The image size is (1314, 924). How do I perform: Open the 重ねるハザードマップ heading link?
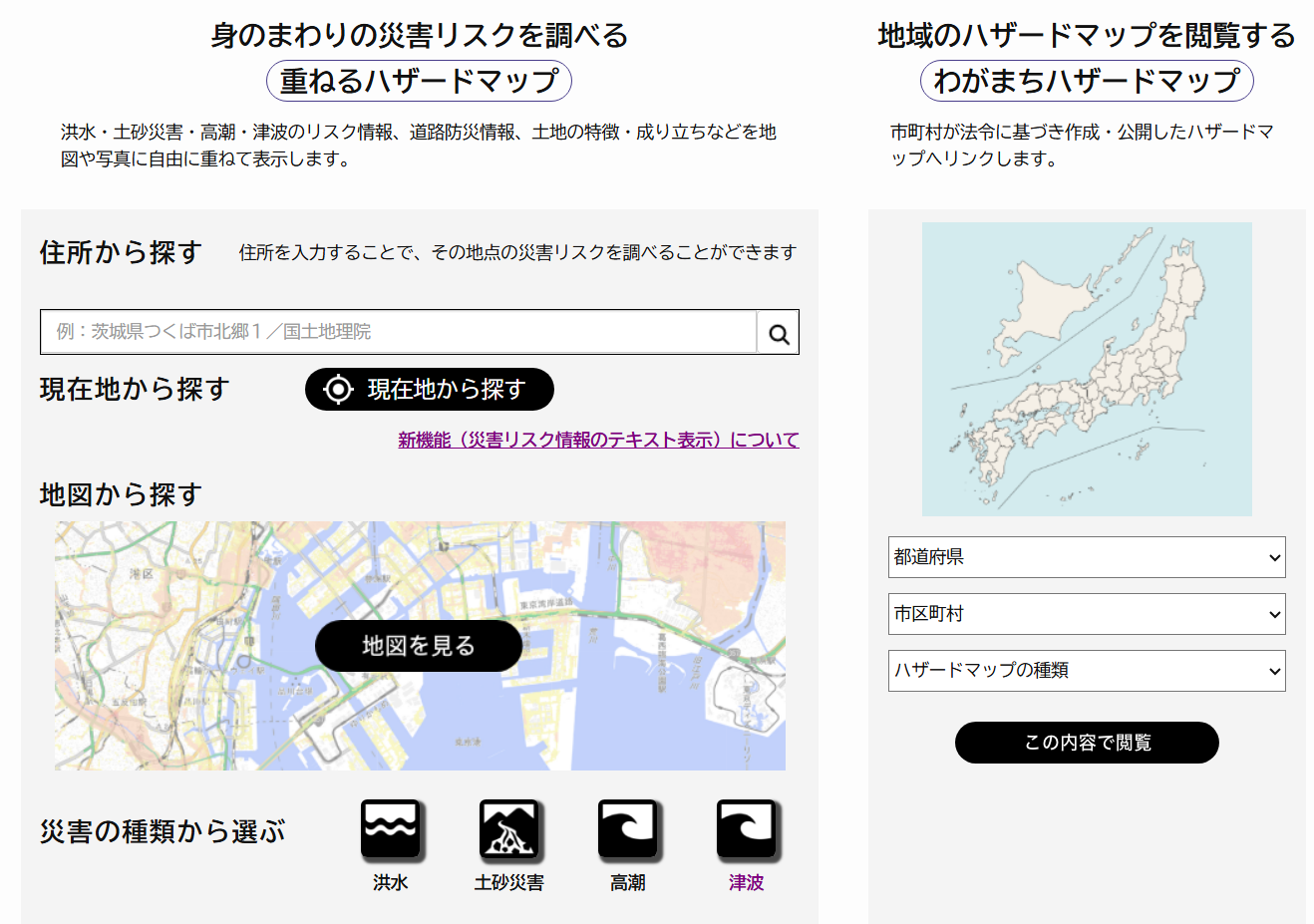pos(419,81)
